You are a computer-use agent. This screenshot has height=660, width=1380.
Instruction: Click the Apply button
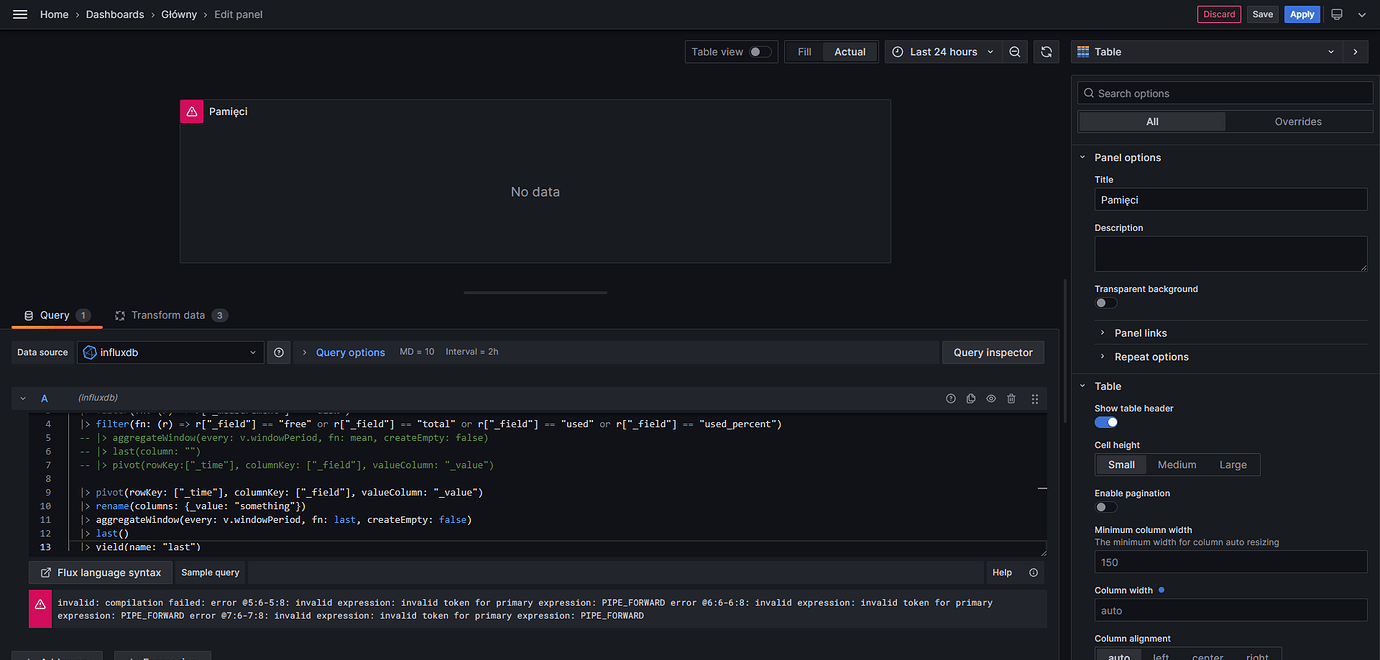1302,15
